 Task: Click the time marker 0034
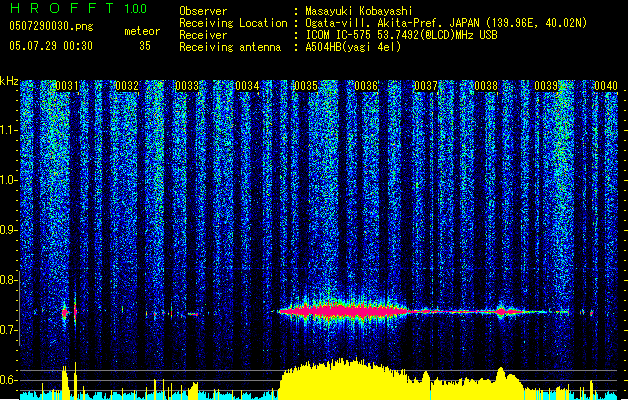[x=247, y=86]
